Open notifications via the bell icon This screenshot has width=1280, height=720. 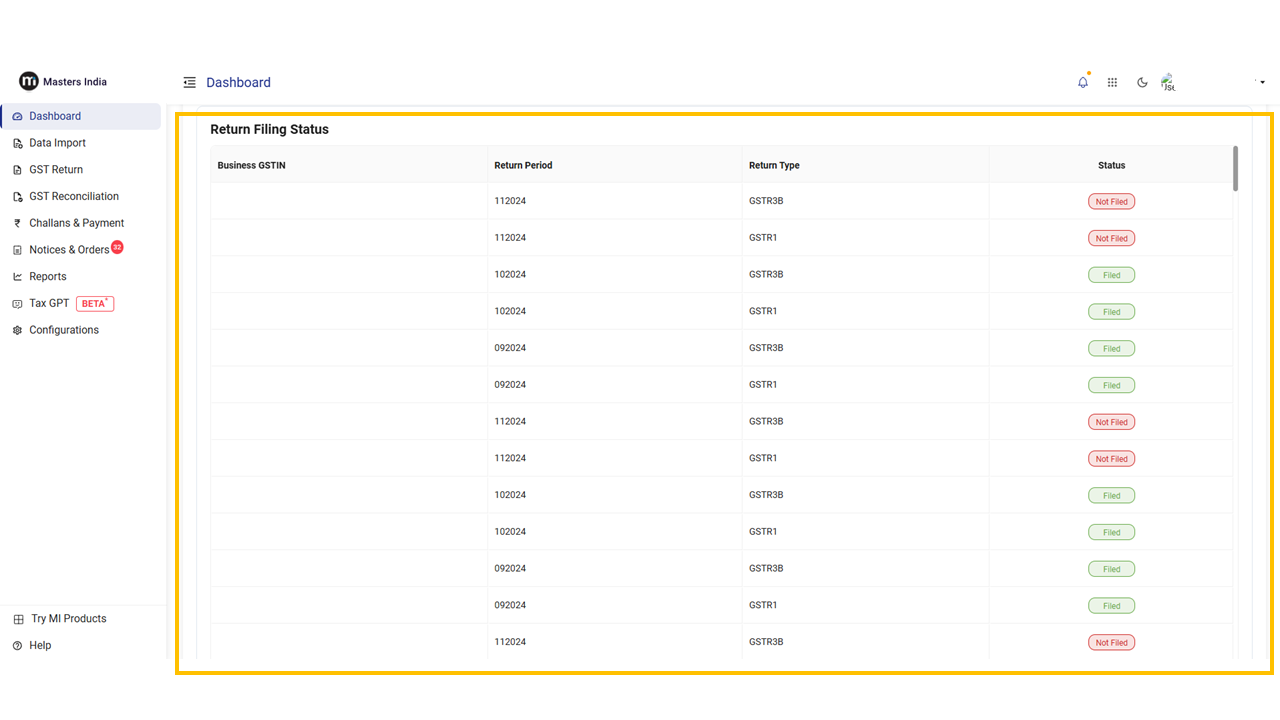tap(1083, 83)
